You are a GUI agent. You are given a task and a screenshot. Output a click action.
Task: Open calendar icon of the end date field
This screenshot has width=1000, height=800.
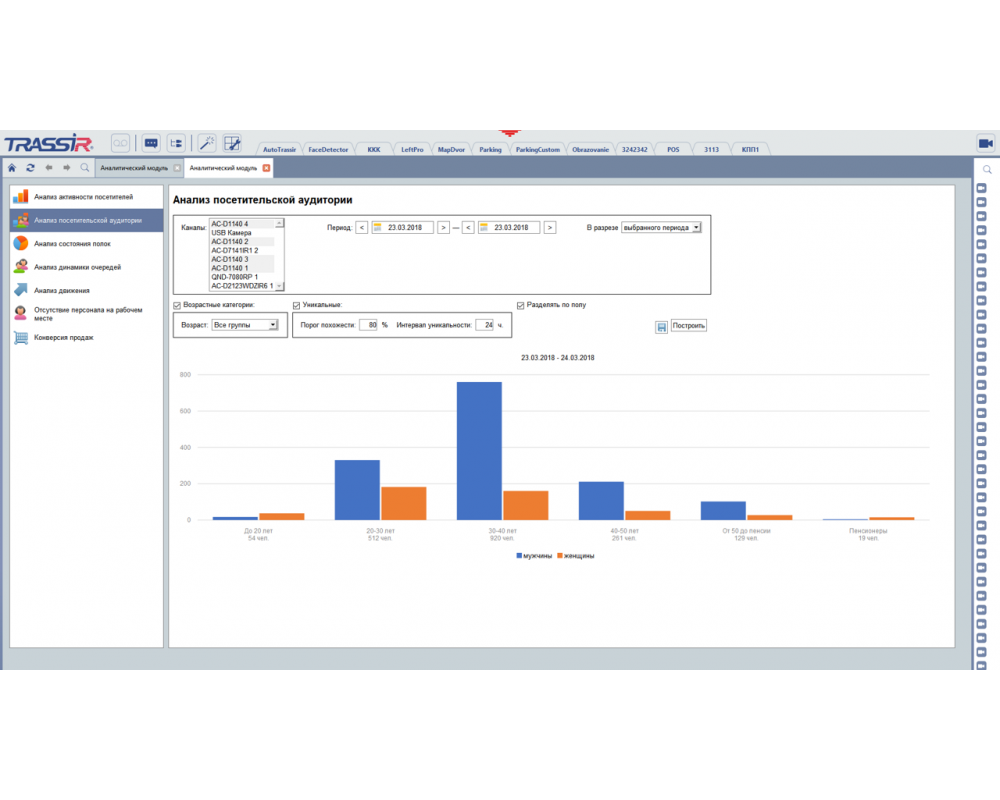[x=484, y=228]
